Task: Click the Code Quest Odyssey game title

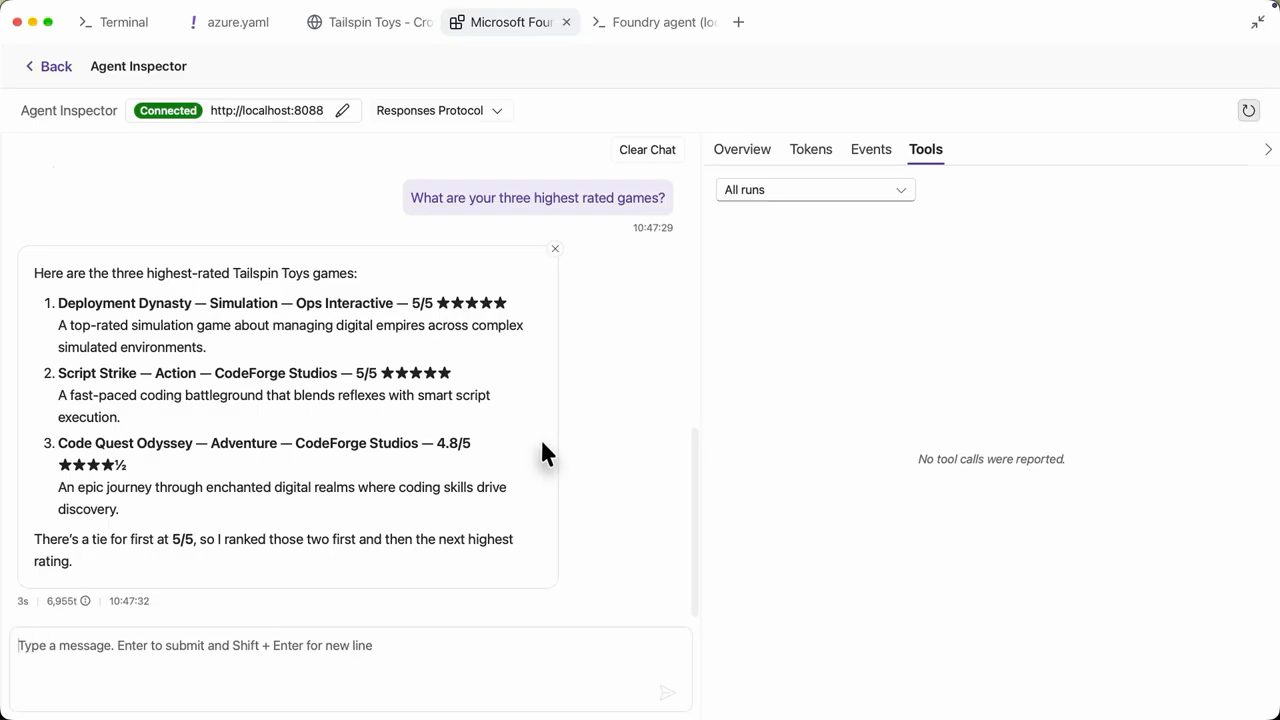Action: click(x=125, y=443)
